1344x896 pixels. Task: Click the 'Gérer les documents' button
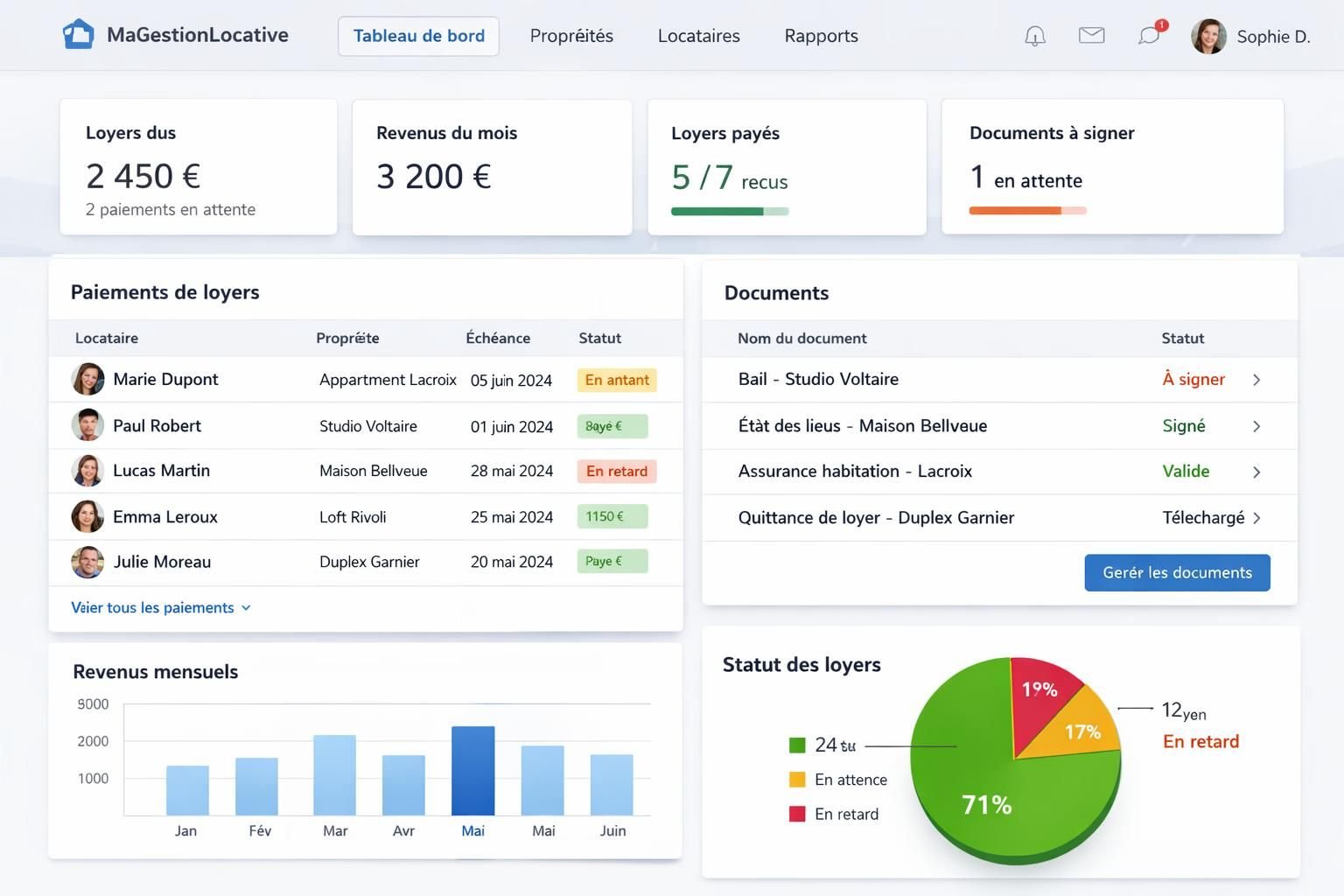pyautogui.click(x=1177, y=572)
